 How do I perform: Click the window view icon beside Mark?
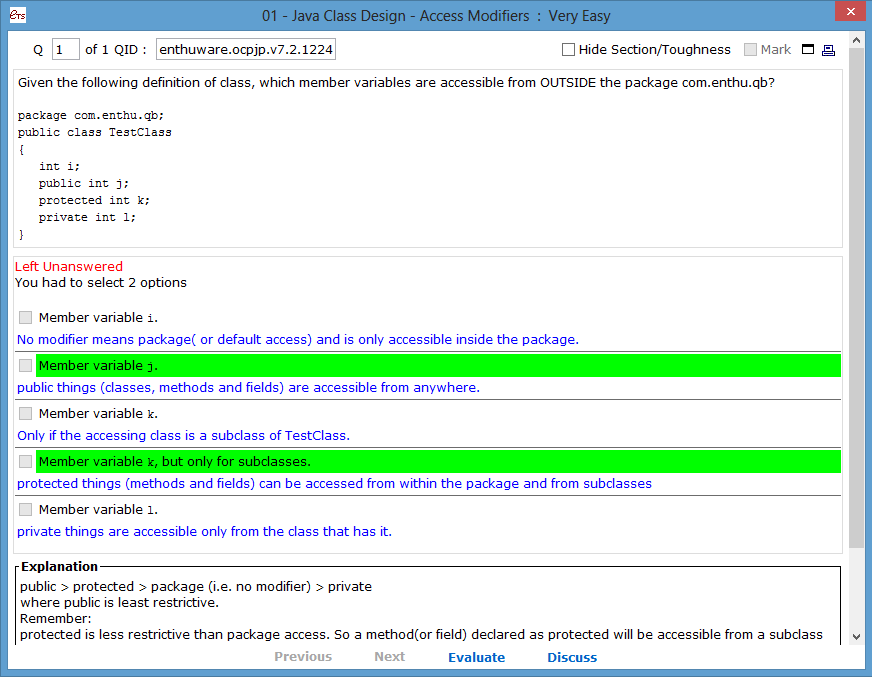pyautogui.click(x=808, y=50)
